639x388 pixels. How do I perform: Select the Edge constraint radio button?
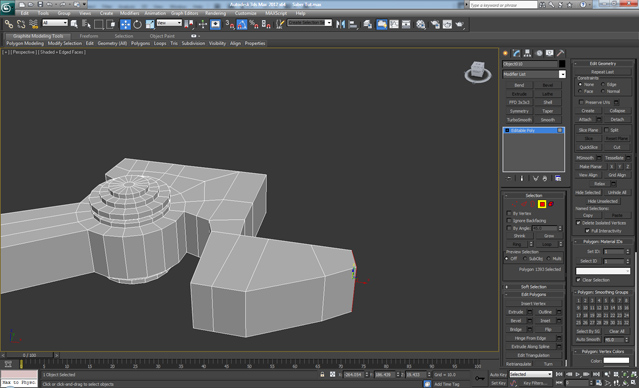click(x=603, y=84)
